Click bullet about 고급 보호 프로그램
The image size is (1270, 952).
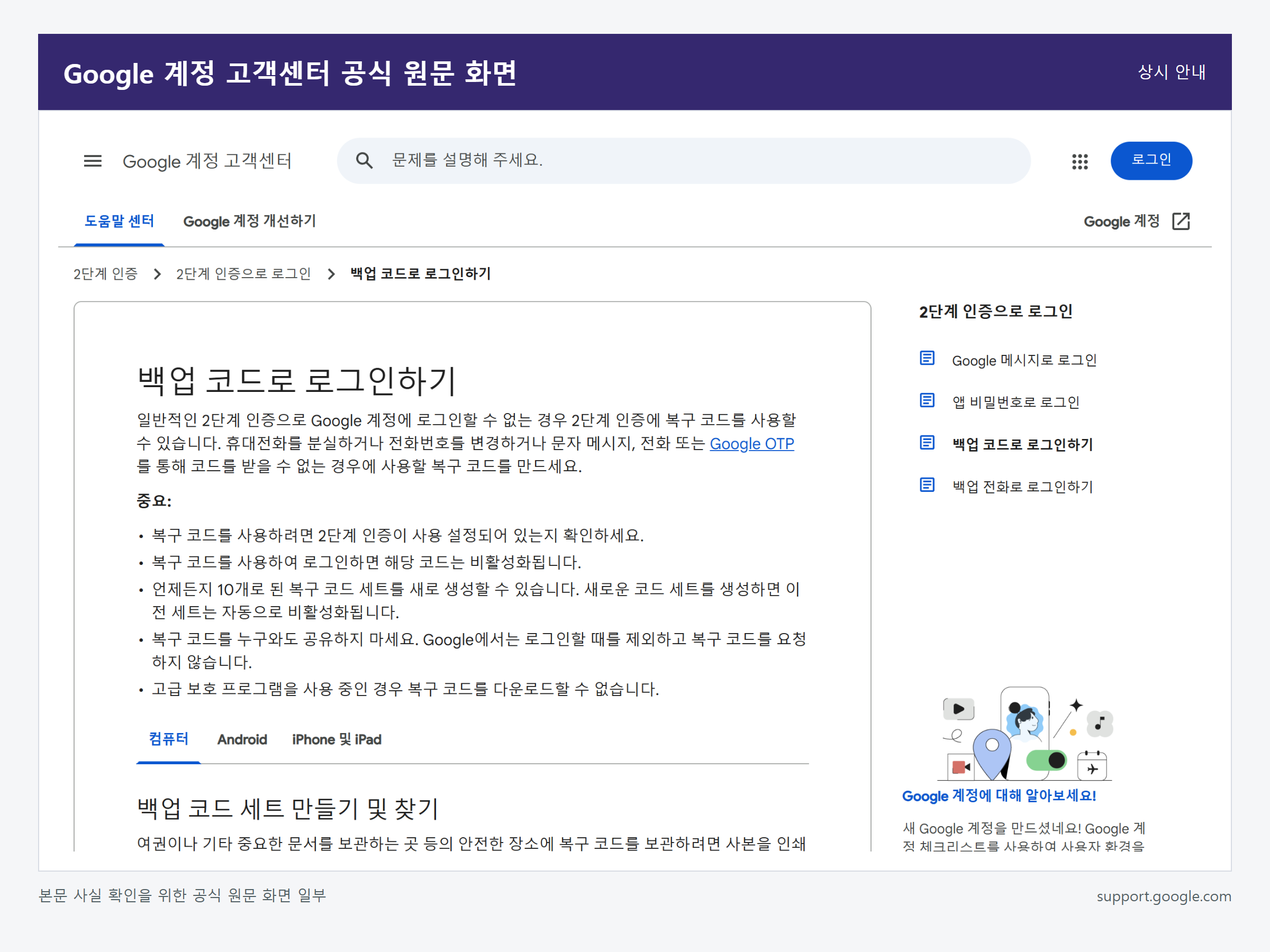405,689
